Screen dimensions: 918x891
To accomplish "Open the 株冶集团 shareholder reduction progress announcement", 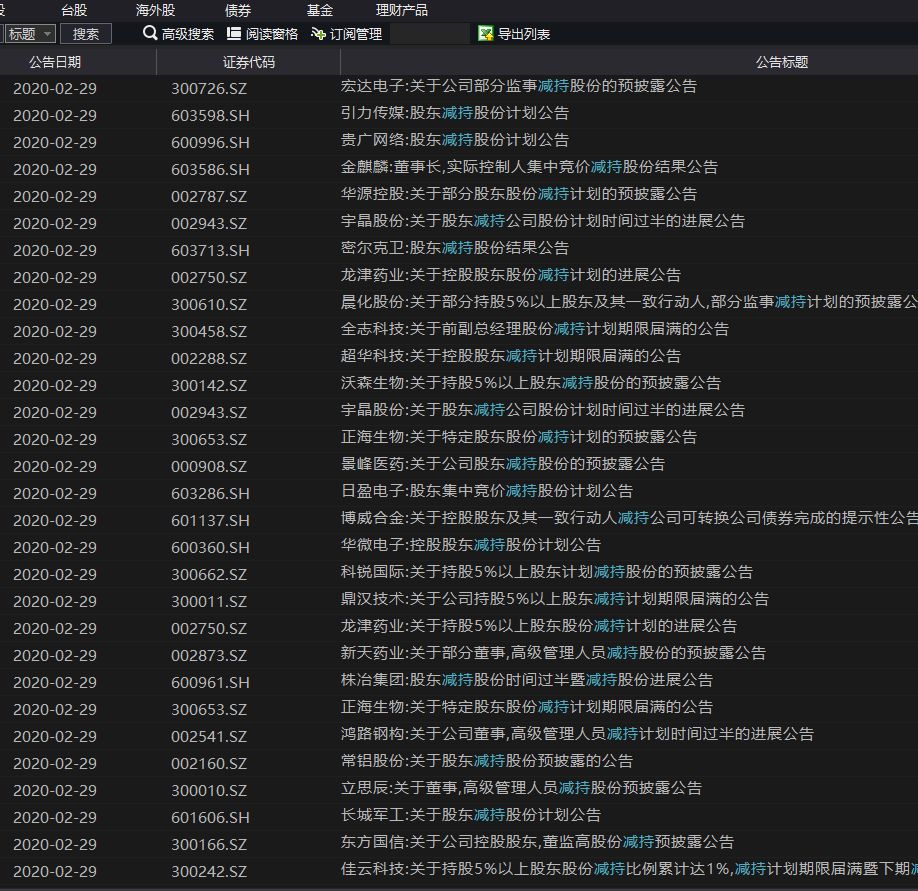I will tap(526, 680).
